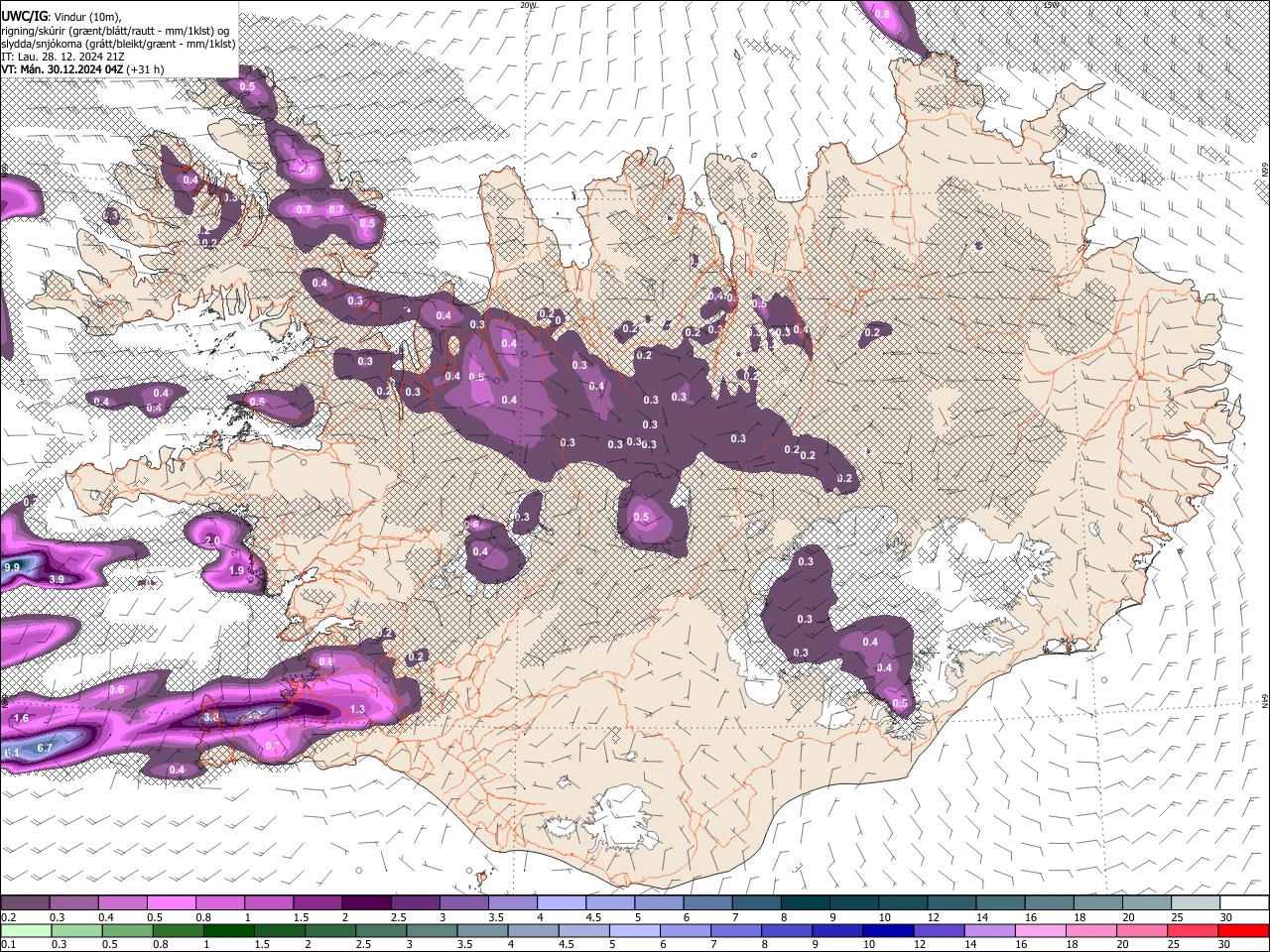Image resolution: width=1270 pixels, height=952 pixels.
Task: Click the 1.9 precipitation value on the map
Action: coord(236,571)
